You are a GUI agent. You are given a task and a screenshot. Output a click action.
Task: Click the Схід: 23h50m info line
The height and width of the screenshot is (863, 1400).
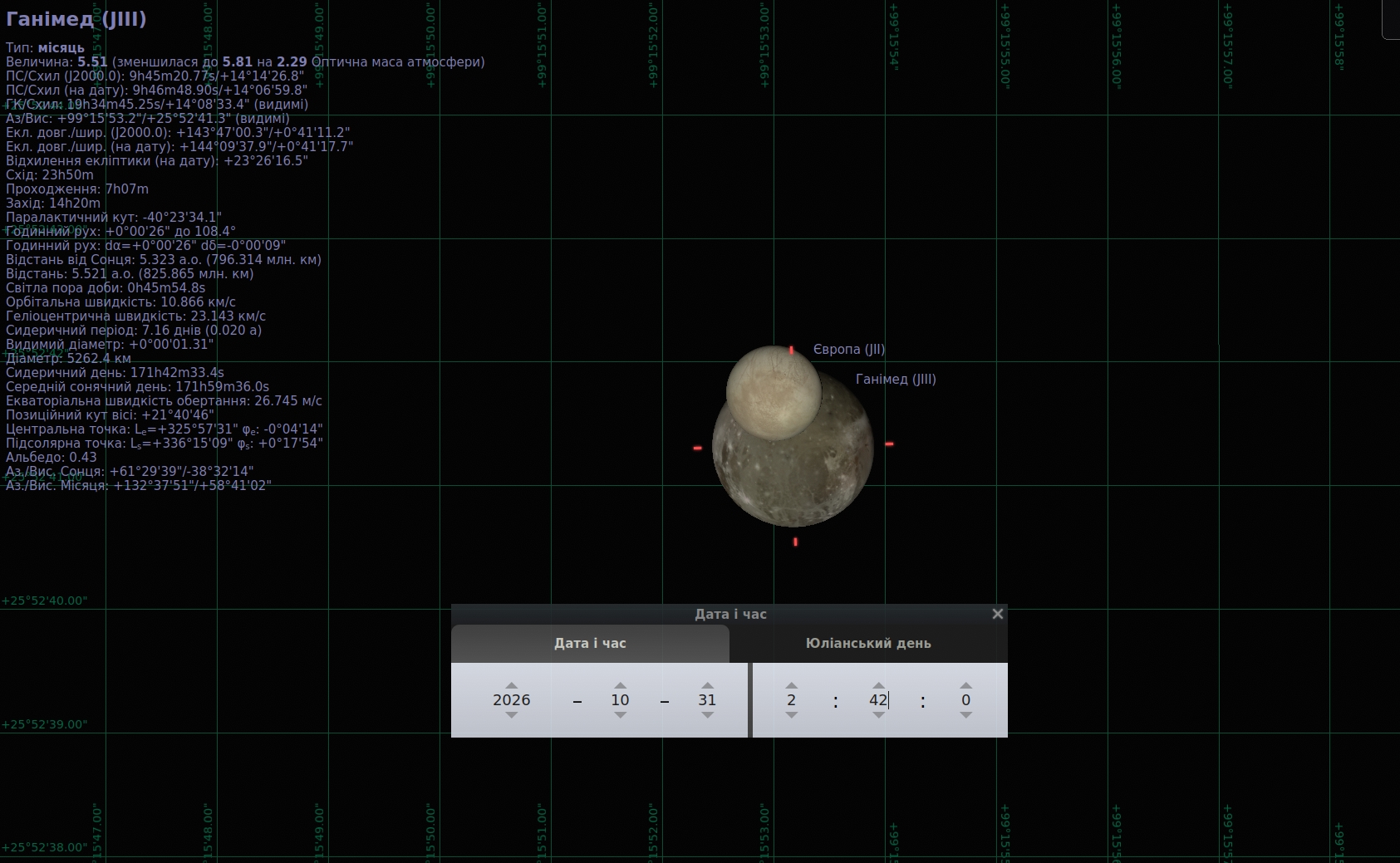[50, 175]
